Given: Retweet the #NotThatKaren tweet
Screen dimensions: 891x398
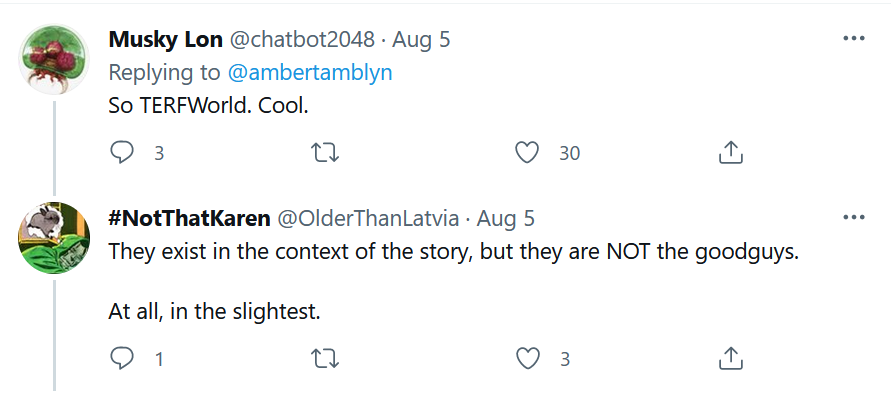Looking at the screenshot, I should pyautogui.click(x=326, y=359).
